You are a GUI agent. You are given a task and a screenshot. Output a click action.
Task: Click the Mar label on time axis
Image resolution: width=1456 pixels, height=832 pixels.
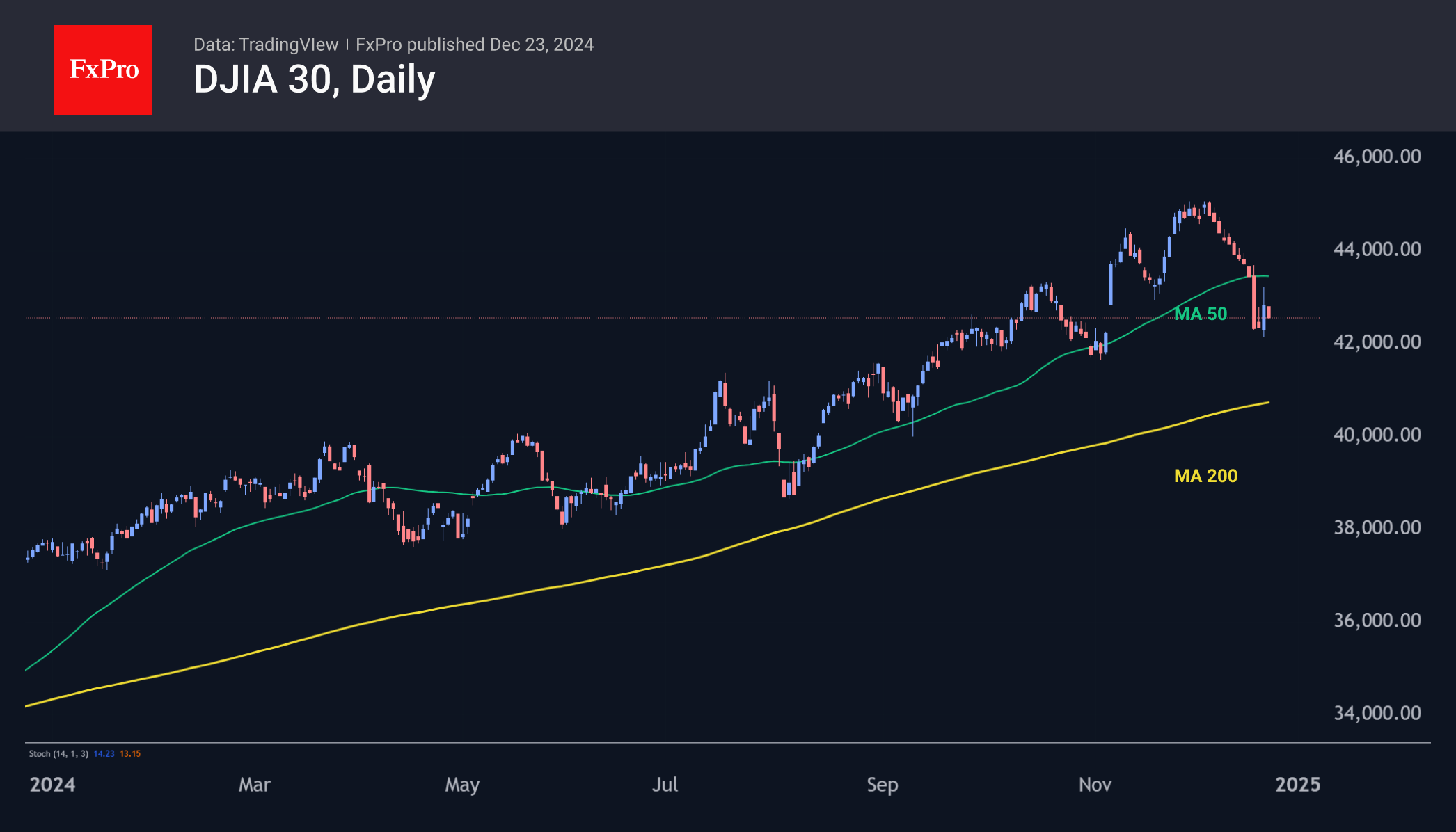tap(254, 785)
